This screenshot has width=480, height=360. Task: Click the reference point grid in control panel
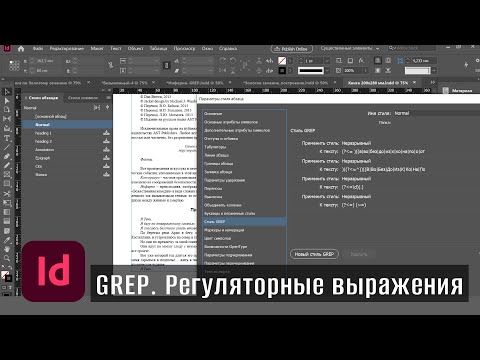[14, 65]
